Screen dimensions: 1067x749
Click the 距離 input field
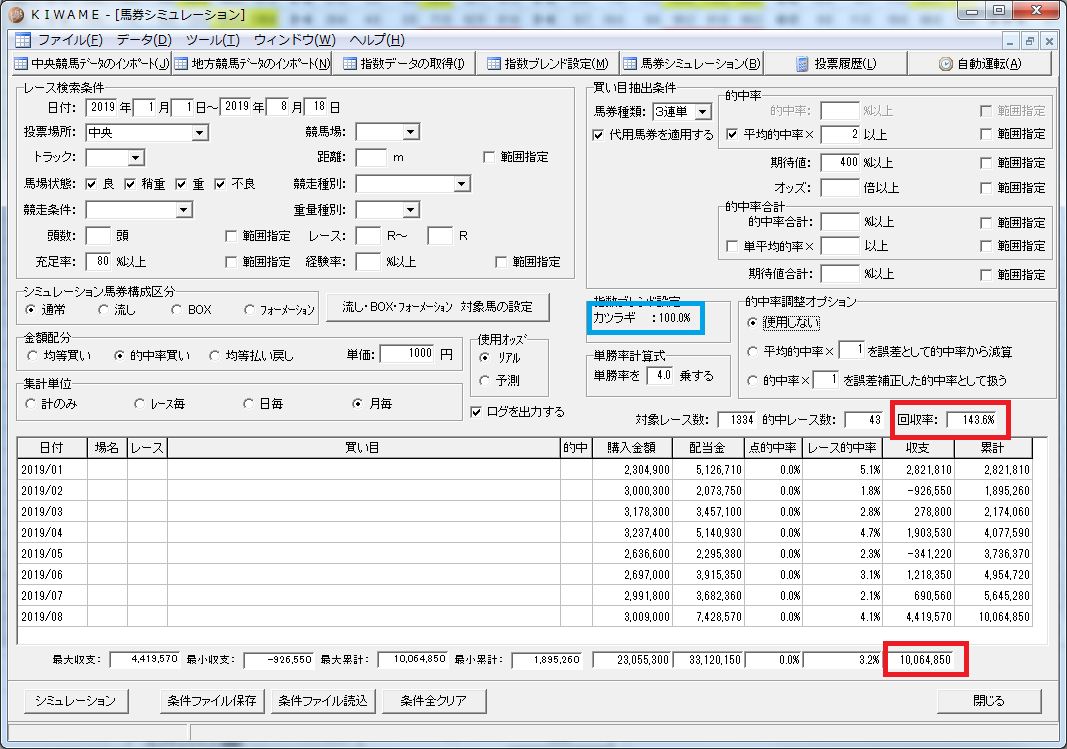372,158
